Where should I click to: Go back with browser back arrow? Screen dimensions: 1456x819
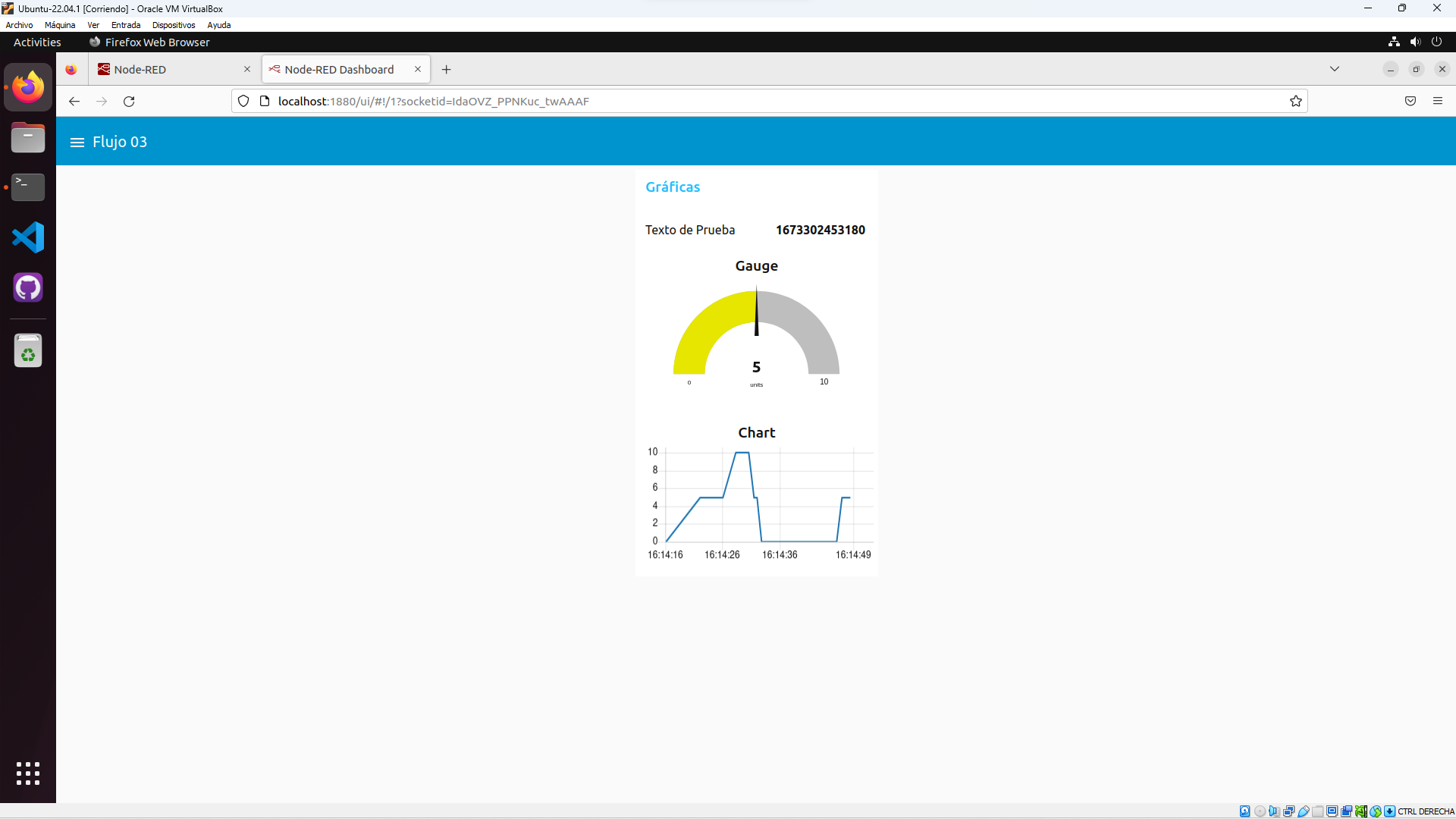[x=74, y=102]
